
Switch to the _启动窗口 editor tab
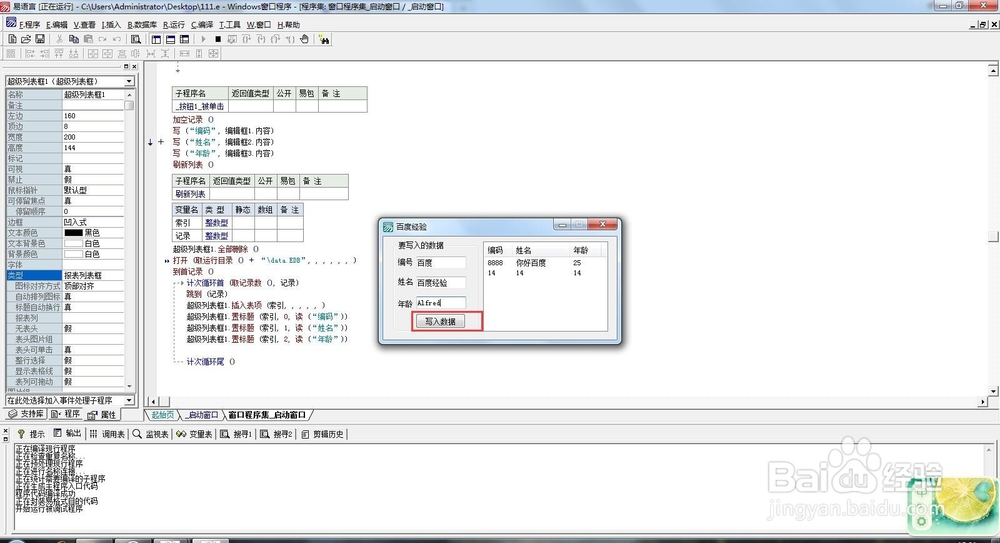click(x=202, y=415)
